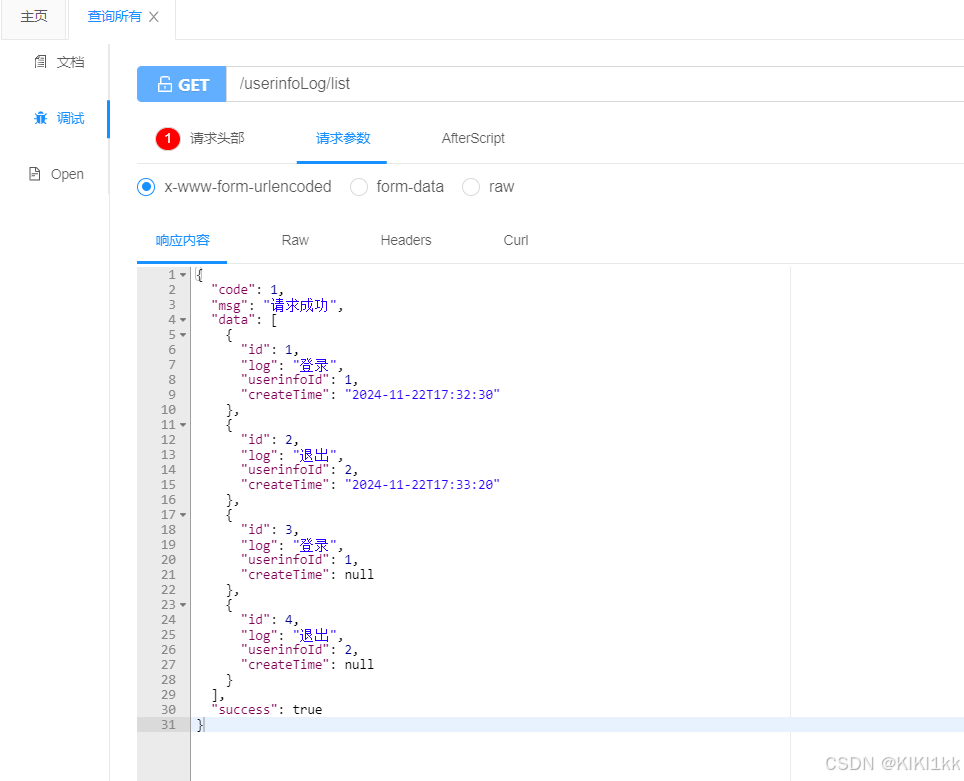Click the GET method button

(x=181, y=84)
